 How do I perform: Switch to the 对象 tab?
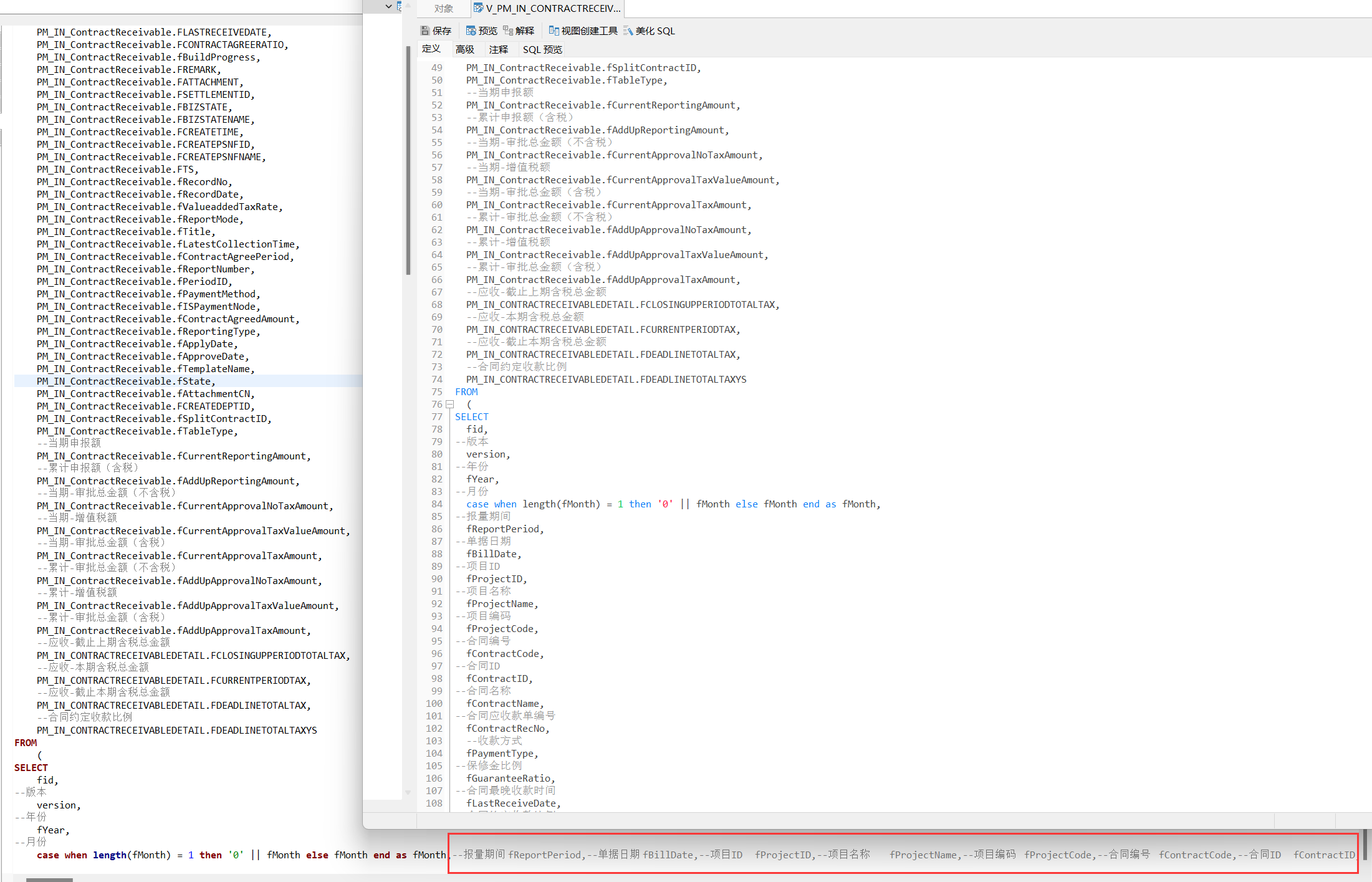(443, 8)
